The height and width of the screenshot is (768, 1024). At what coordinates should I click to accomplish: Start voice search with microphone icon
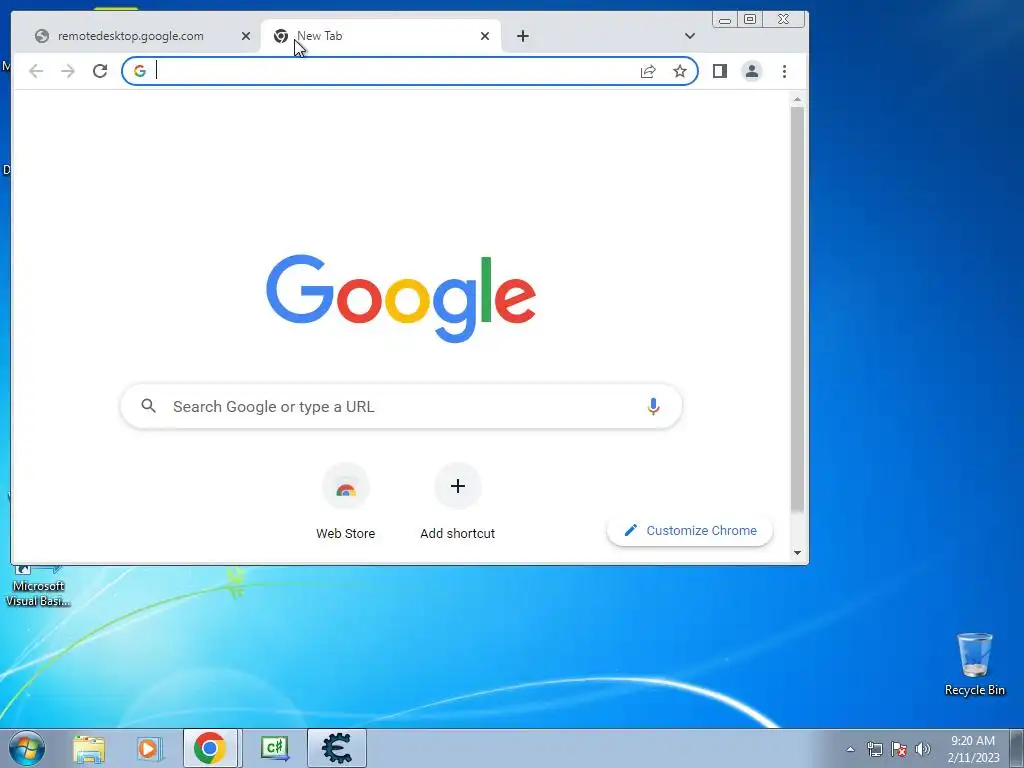653,406
